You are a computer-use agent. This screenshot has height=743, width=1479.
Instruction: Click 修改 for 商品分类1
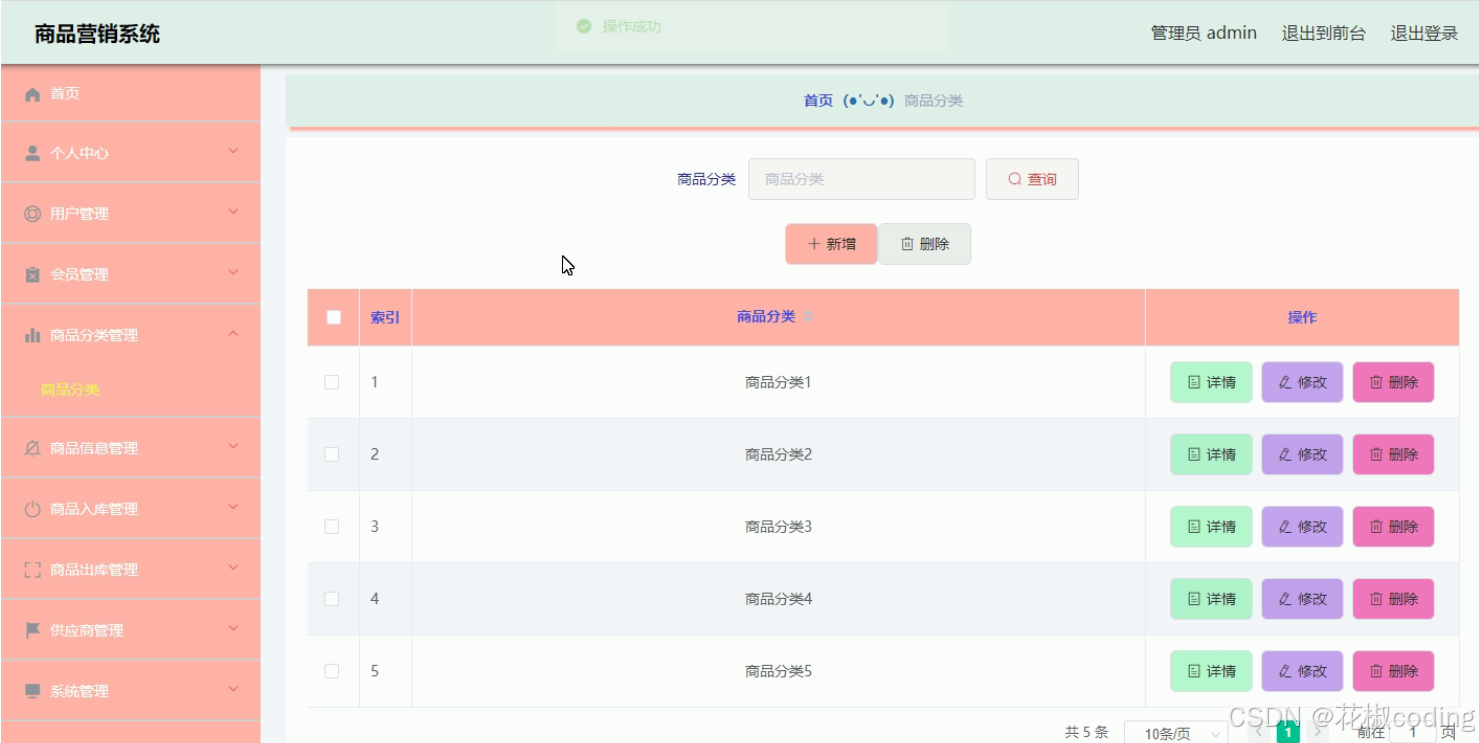1302,382
